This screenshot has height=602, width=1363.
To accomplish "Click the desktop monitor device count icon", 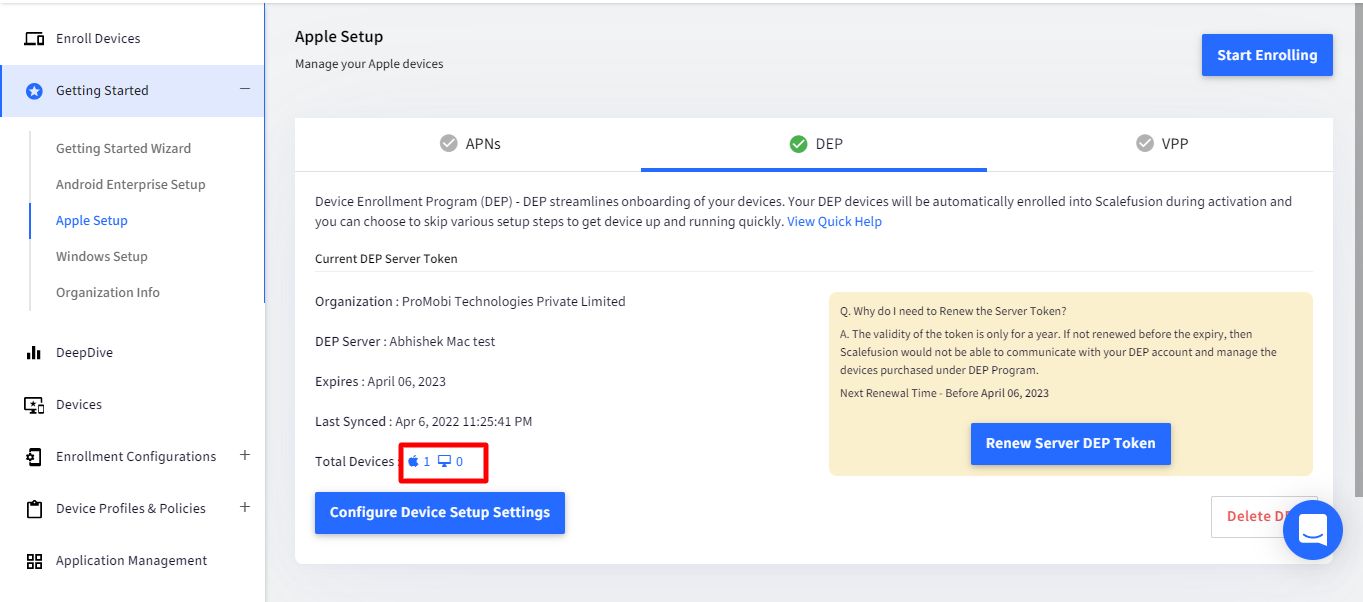I will tap(444, 461).
